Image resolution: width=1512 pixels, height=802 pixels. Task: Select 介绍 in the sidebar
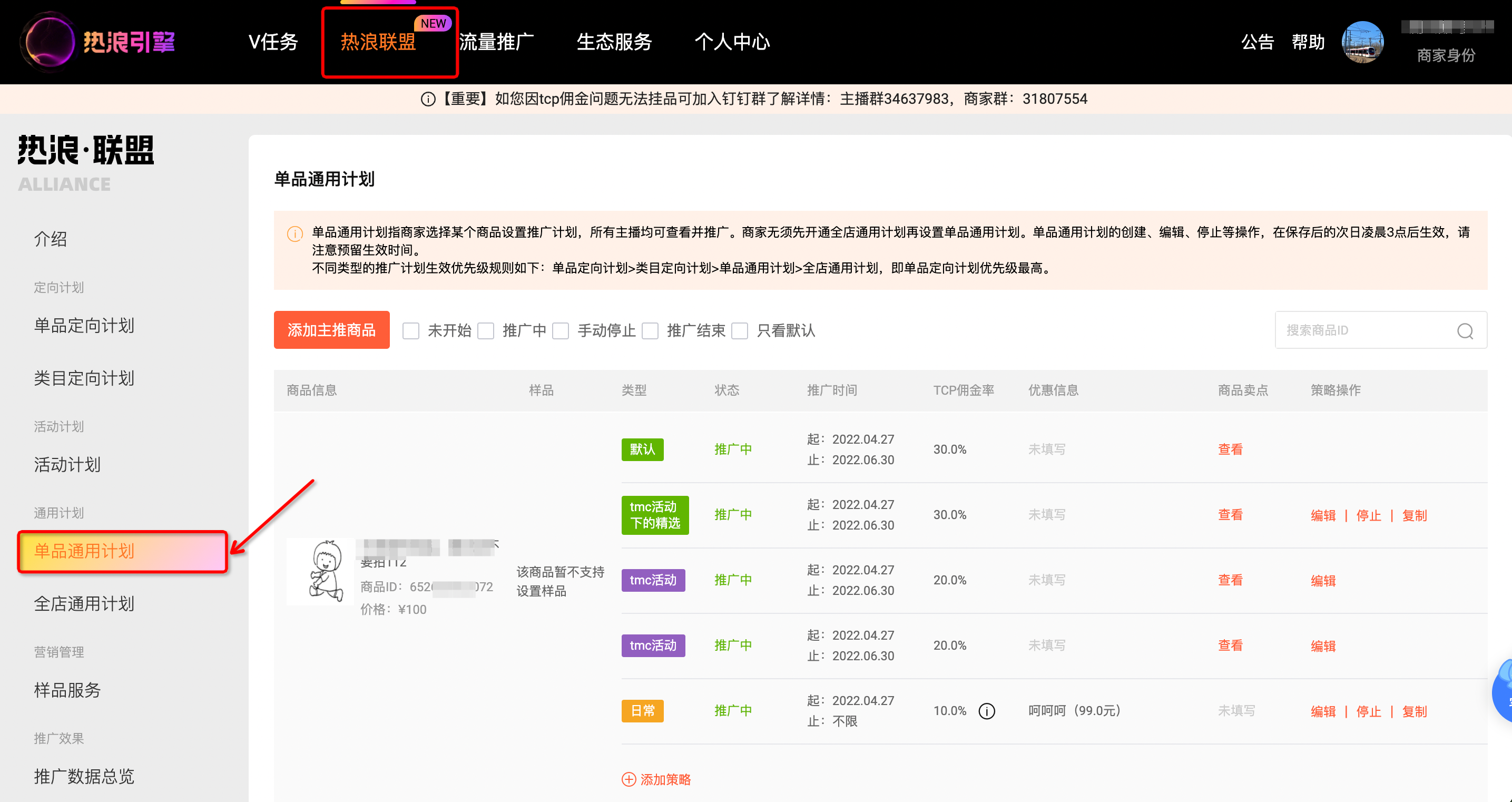[x=51, y=239]
